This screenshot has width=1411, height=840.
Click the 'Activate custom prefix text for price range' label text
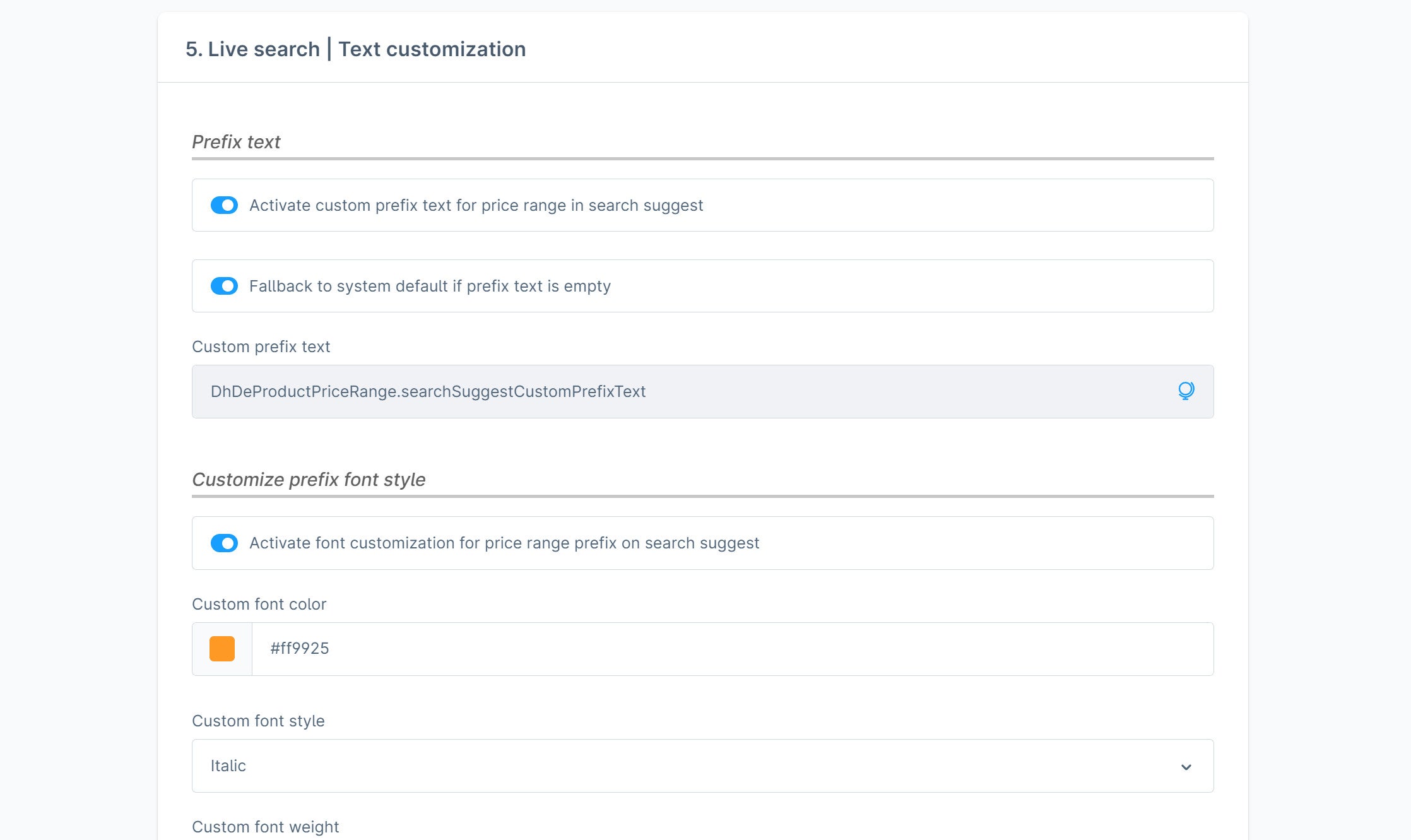476,205
